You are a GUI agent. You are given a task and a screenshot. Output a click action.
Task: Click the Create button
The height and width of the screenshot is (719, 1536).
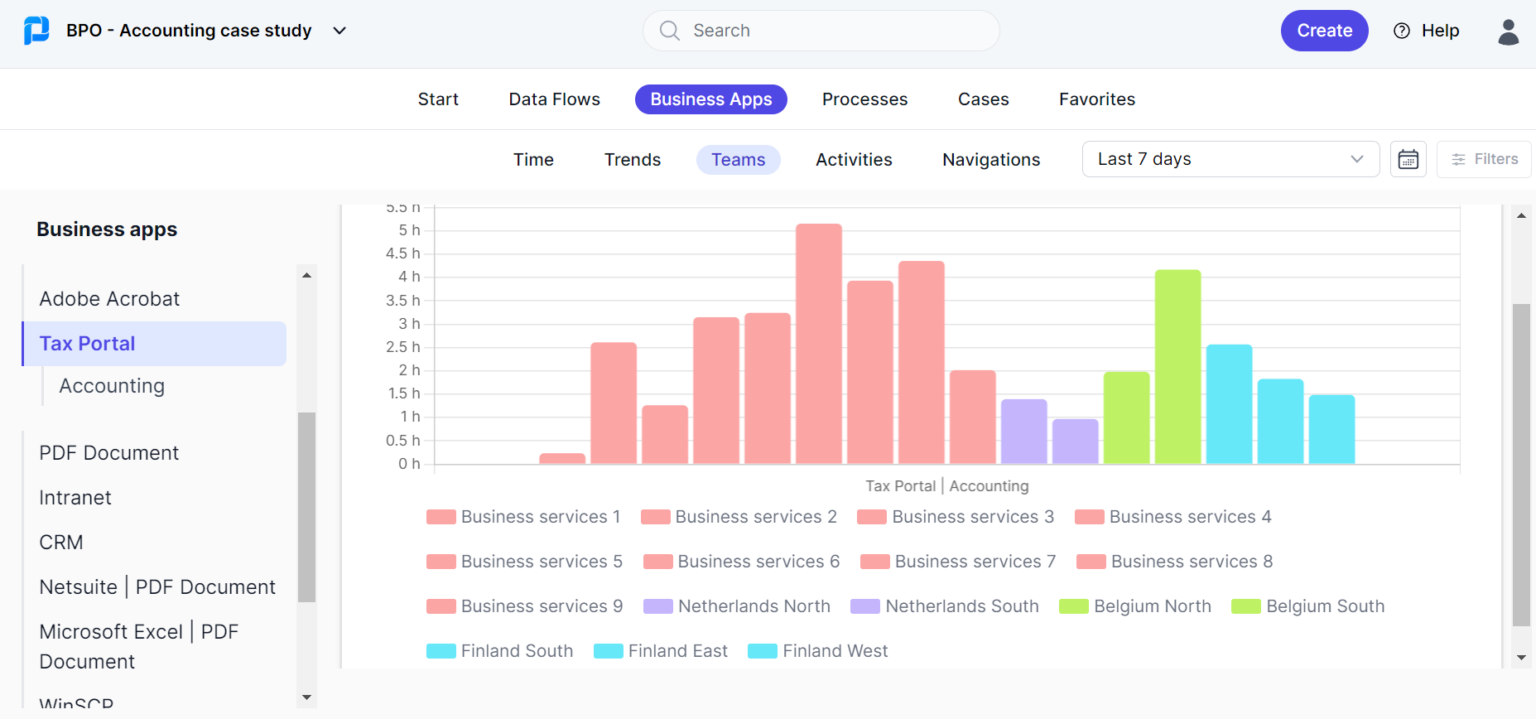pos(1324,30)
